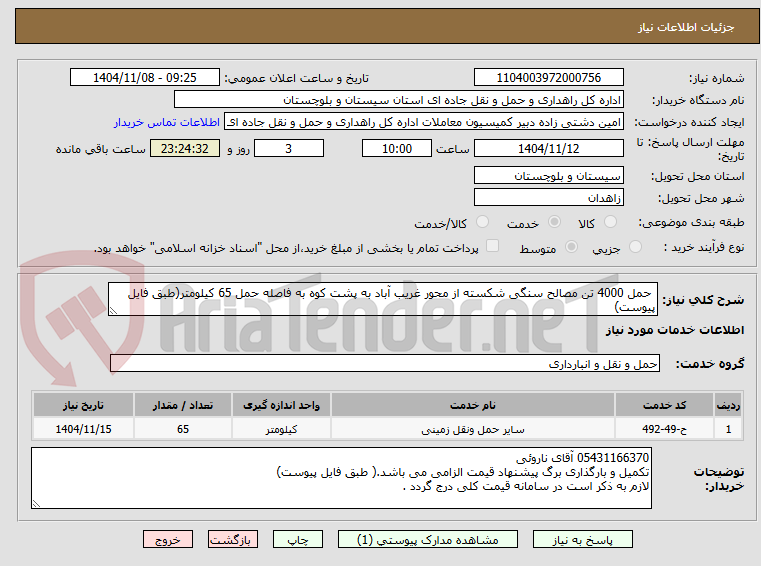761x566 pixels.
Task: Click the چاپ print button
Action: [x=298, y=539]
